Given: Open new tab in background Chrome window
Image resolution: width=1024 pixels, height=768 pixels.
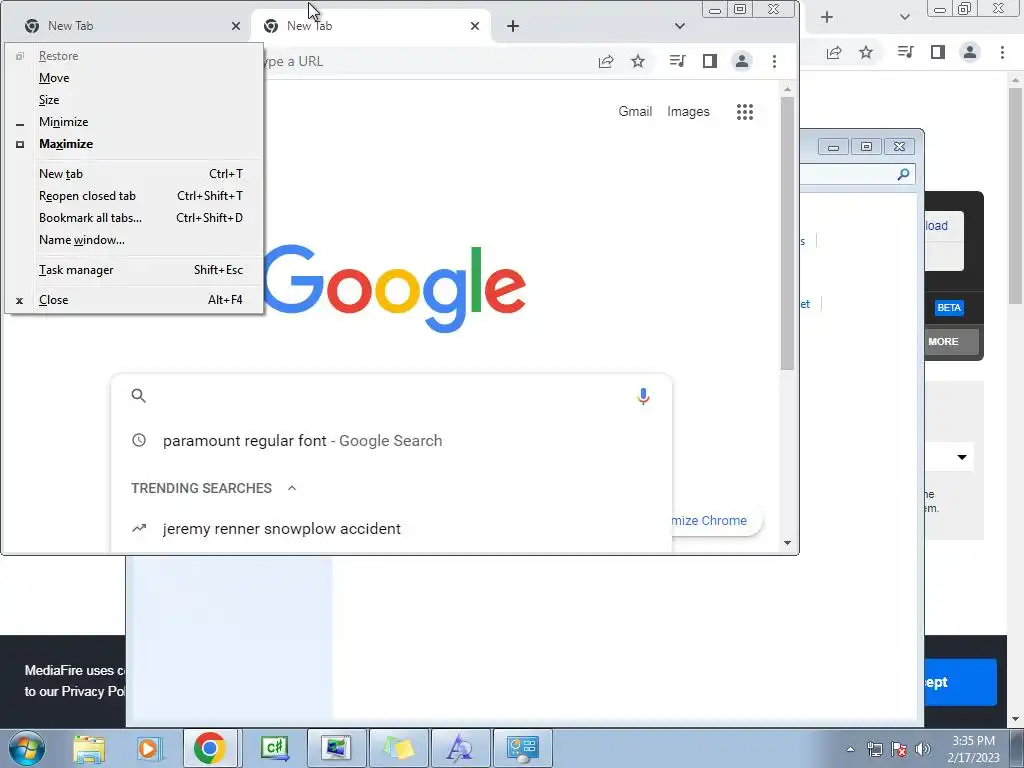Looking at the screenshot, I should 827,17.
